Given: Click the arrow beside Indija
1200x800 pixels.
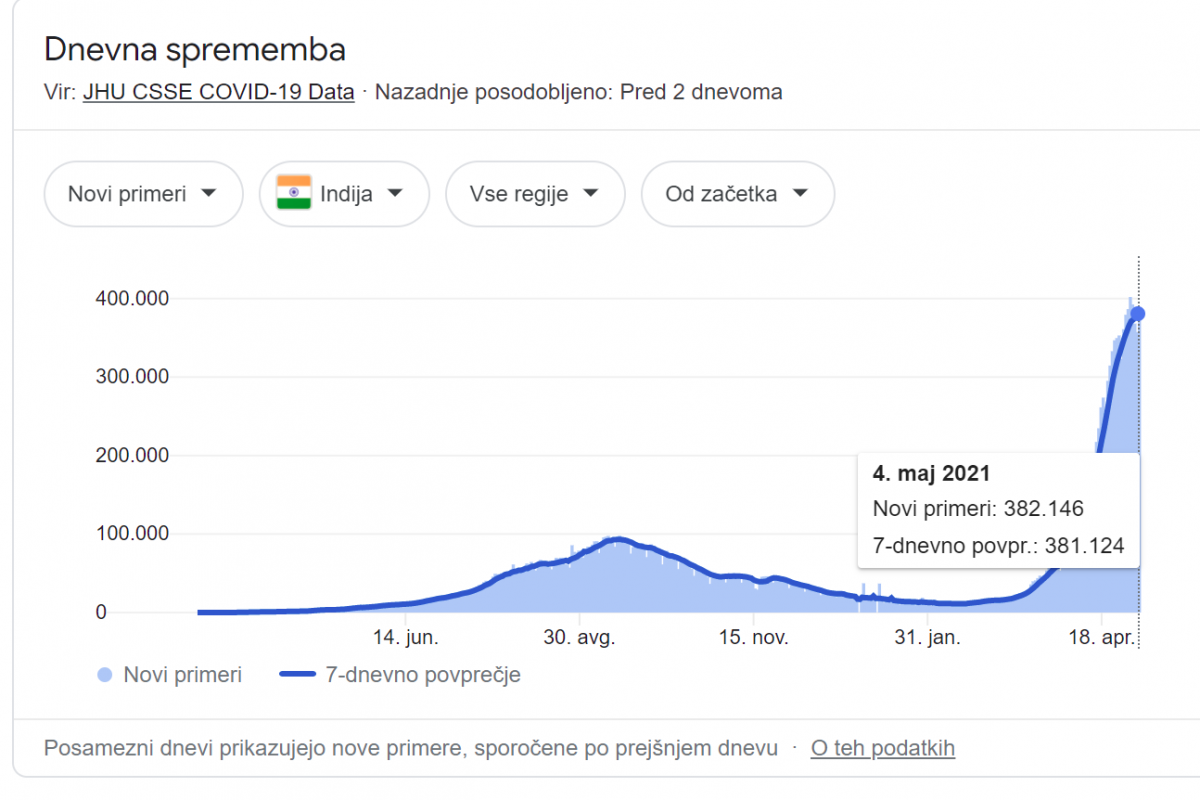Looking at the screenshot, I should click(x=394, y=194).
